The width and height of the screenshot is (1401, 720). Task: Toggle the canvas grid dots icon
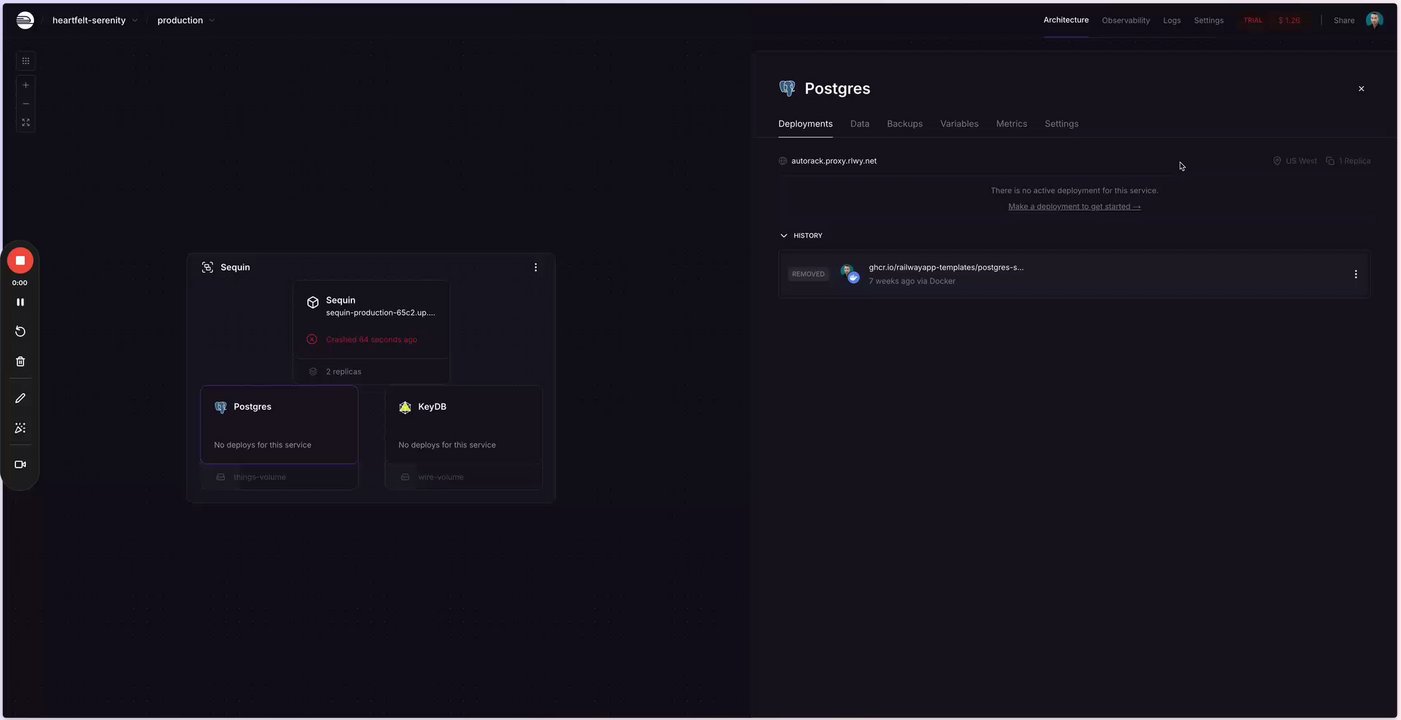(x=26, y=61)
